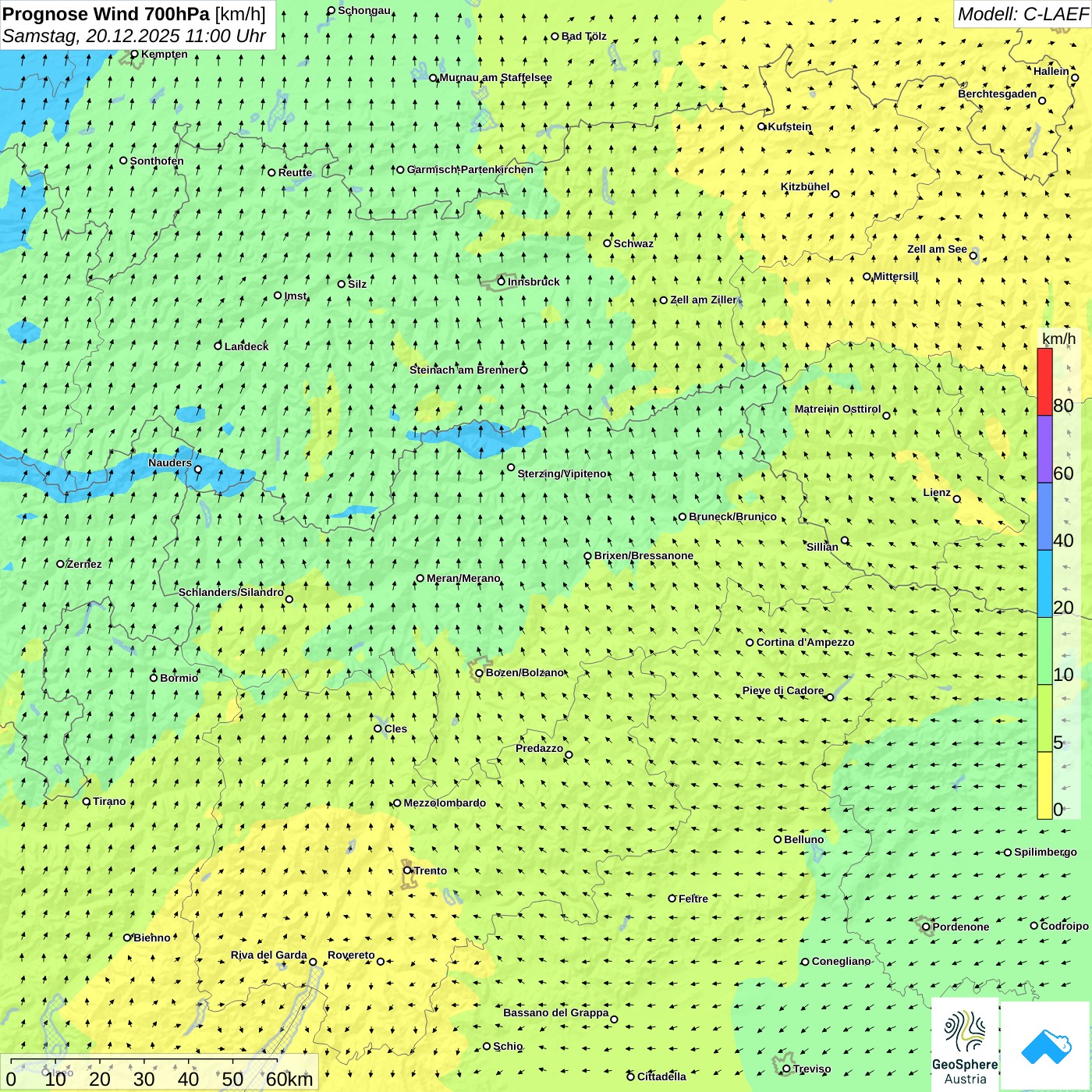Screen dimensions: 1092x1092
Task: Click the Trento city marker
Action: pos(407,870)
